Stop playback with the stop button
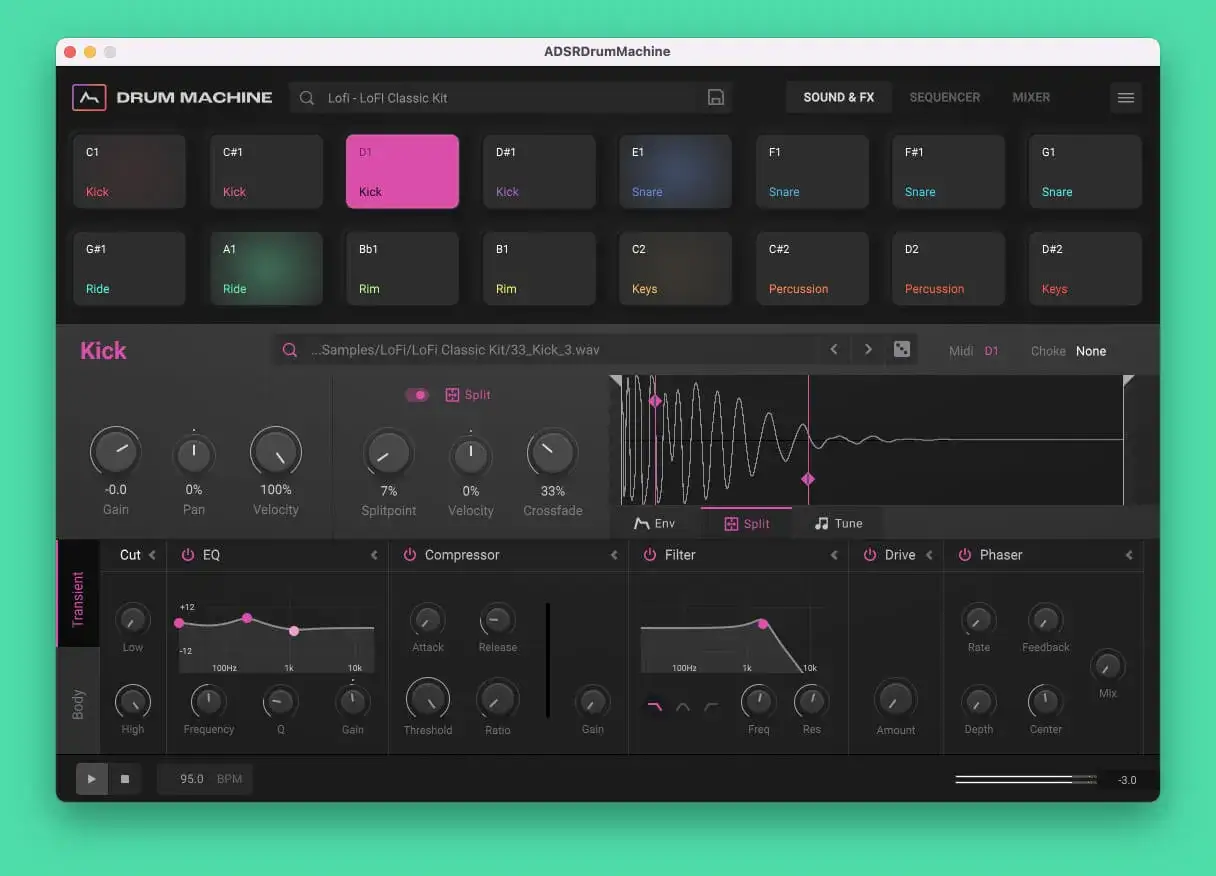 pyautogui.click(x=124, y=779)
